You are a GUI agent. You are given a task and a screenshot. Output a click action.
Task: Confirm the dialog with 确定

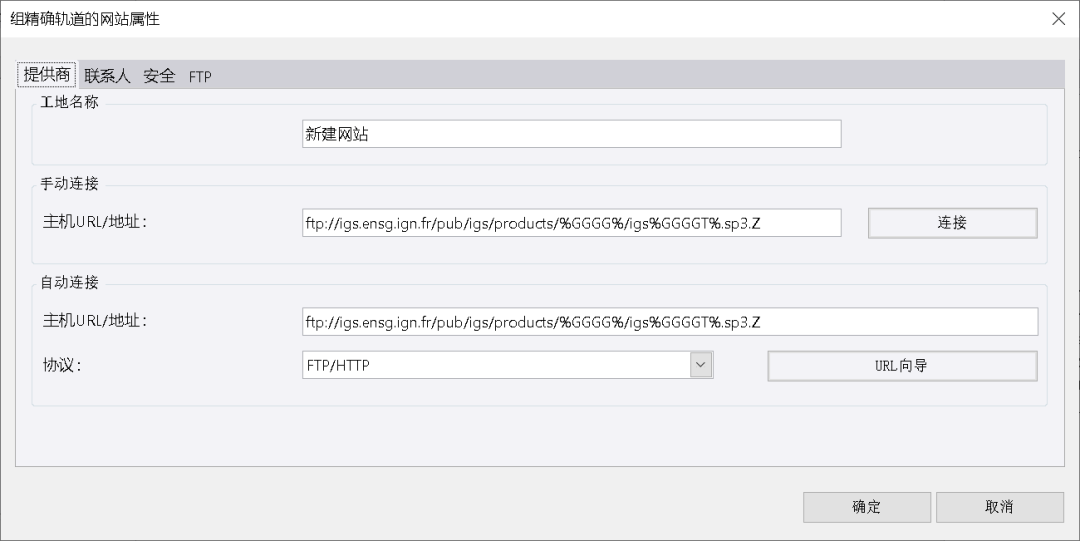click(866, 507)
